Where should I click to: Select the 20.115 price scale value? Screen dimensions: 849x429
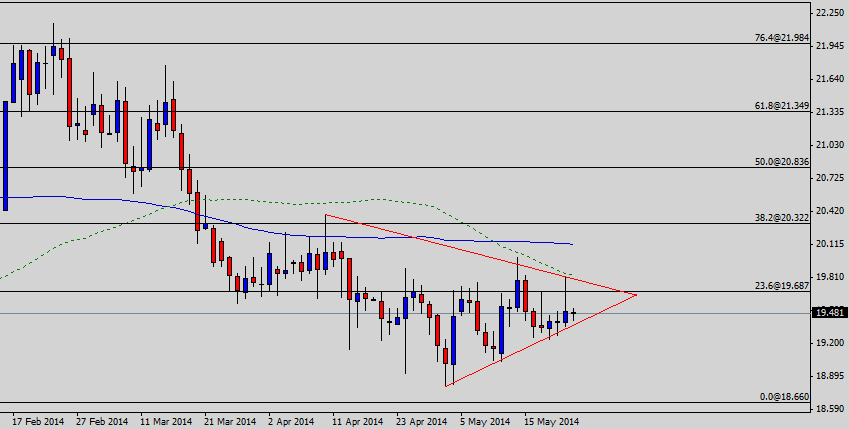(830, 244)
